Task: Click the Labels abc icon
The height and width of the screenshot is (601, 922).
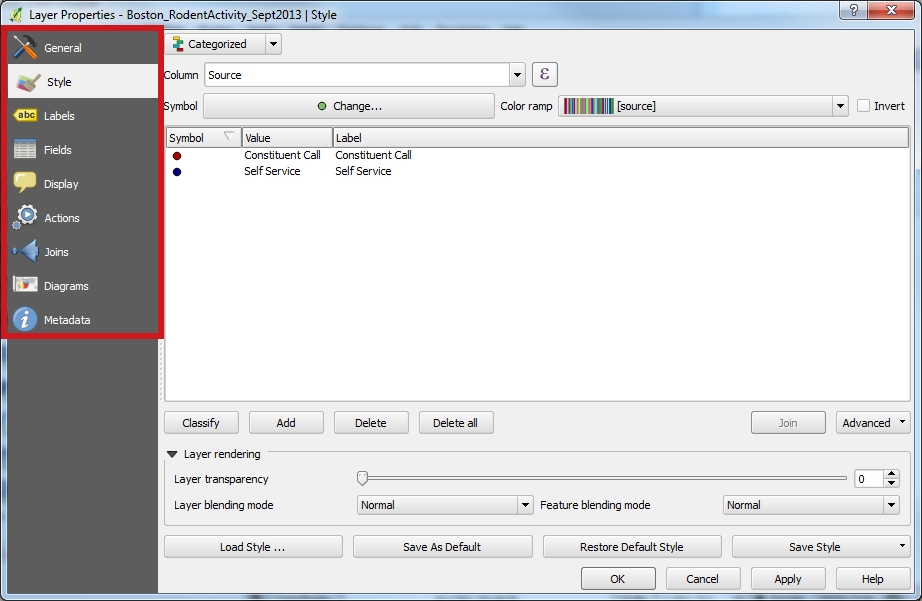Action: 25,116
